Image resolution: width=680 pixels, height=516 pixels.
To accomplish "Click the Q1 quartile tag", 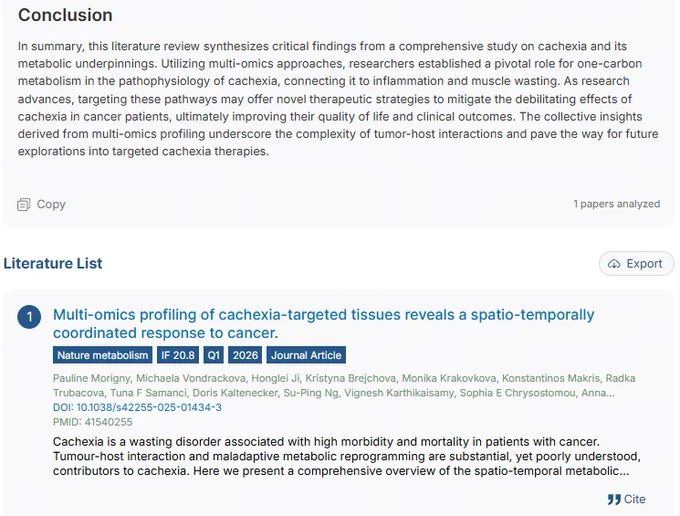I will pos(213,355).
